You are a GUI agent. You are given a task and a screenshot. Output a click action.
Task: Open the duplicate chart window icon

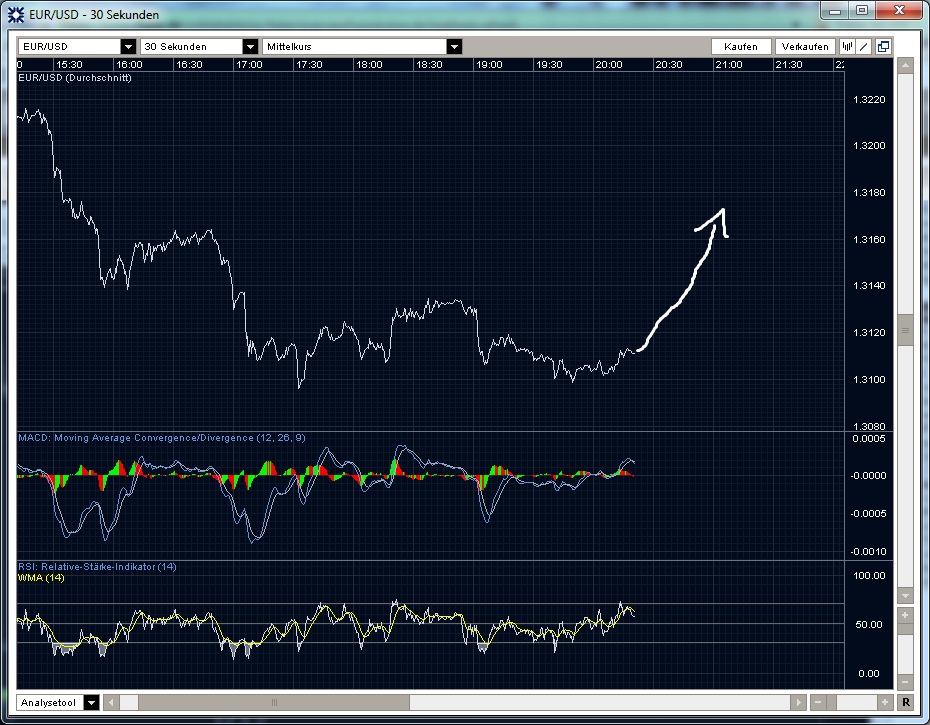(x=882, y=46)
